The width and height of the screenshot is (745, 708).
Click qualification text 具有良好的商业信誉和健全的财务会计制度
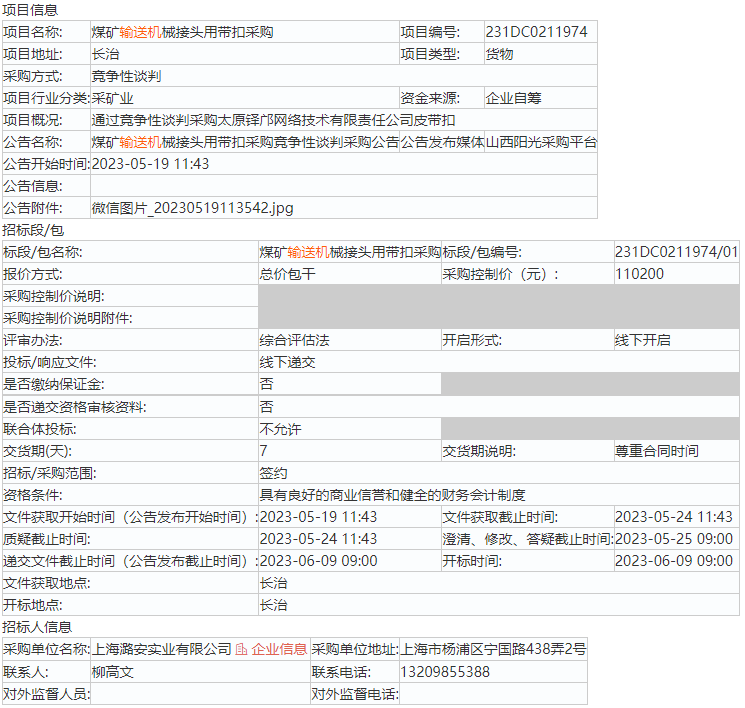(392, 495)
